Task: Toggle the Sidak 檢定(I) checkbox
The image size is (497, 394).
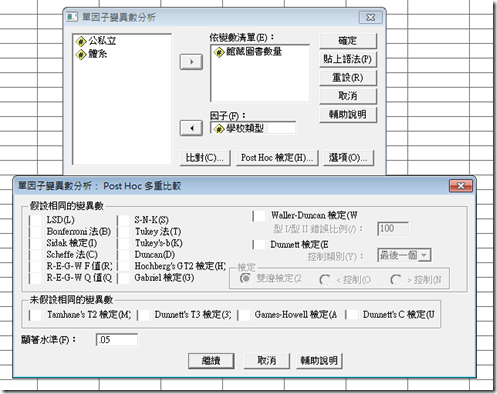Action: tap(36, 243)
